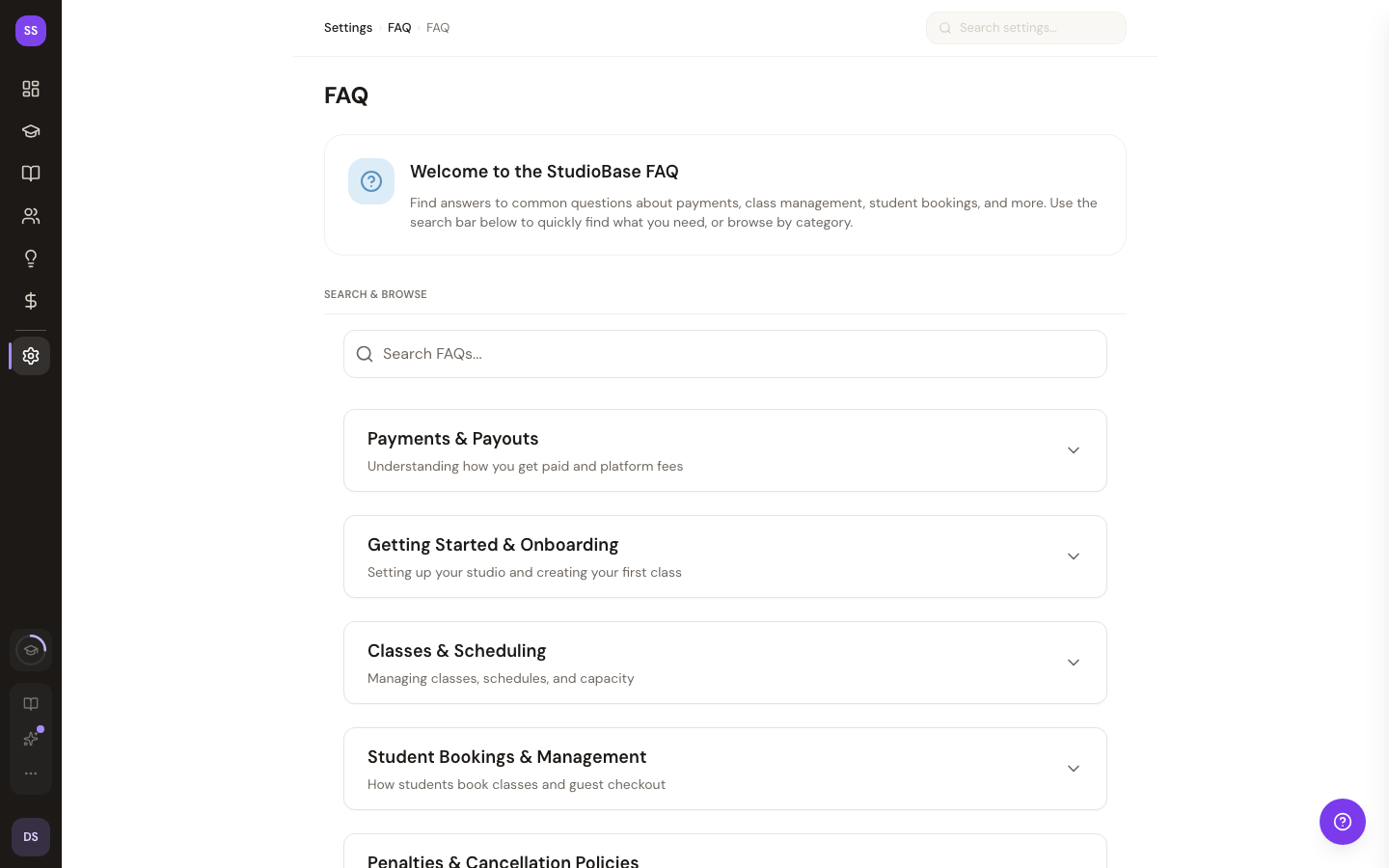Open the DS user avatar menu
Image resolution: width=1389 pixels, height=868 pixels.
(31, 837)
